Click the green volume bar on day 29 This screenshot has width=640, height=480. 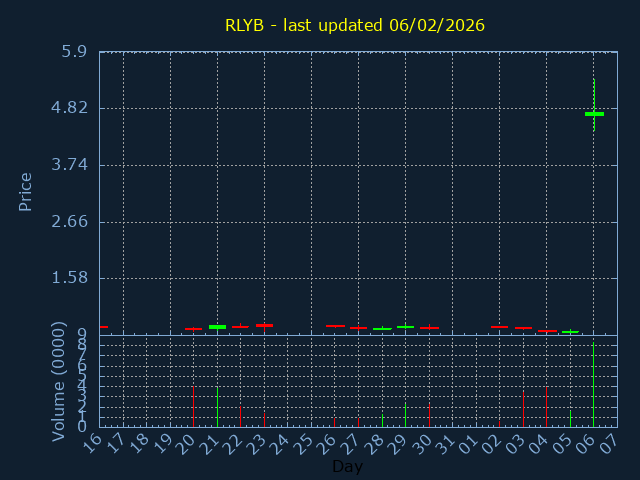tap(405, 415)
